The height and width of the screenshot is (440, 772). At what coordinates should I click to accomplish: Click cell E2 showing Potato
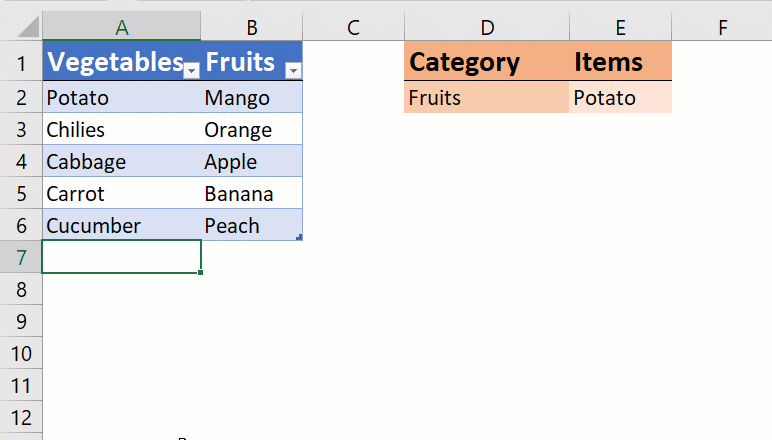621,97
